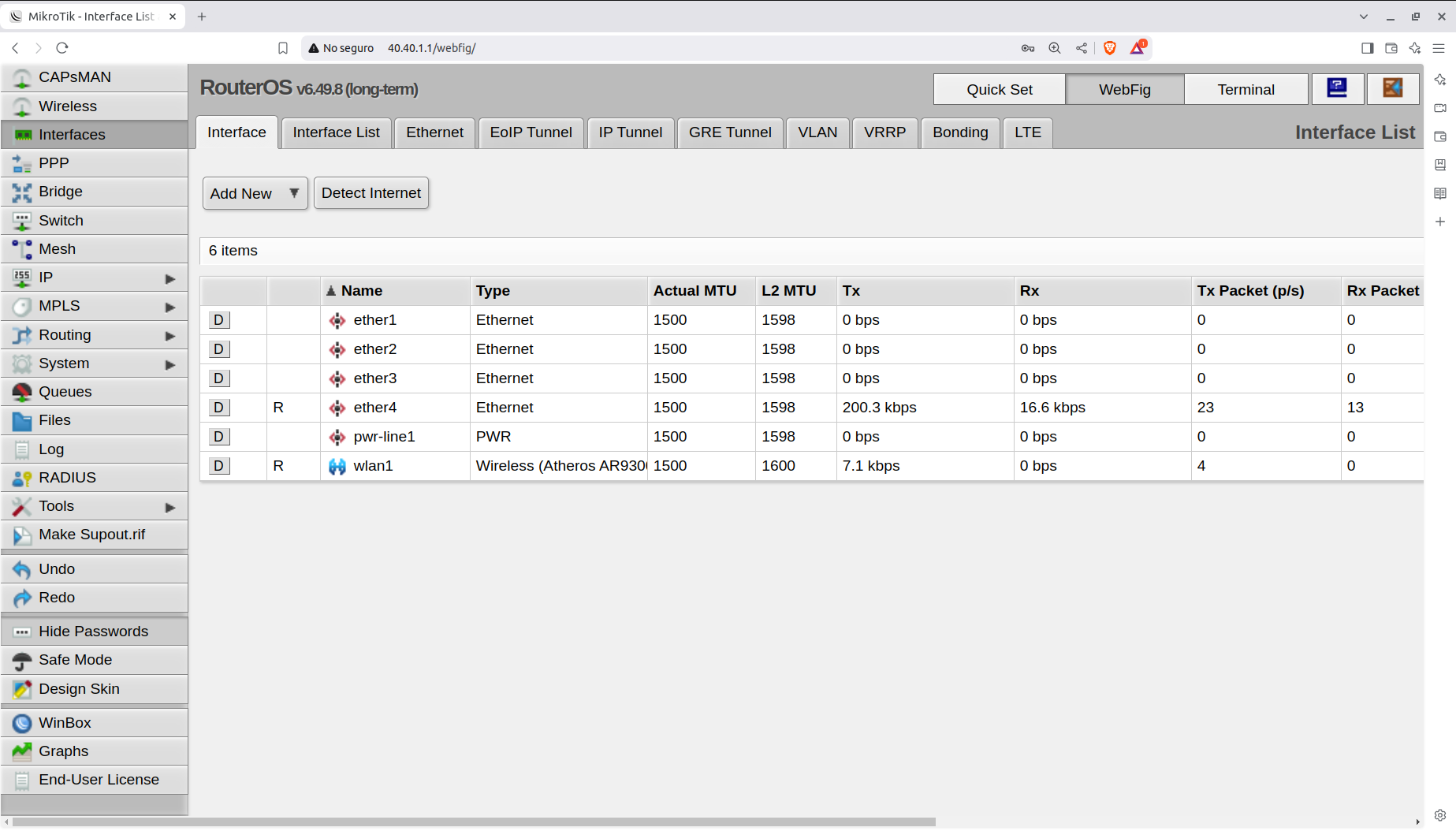Reload the page

coord(62,48)
